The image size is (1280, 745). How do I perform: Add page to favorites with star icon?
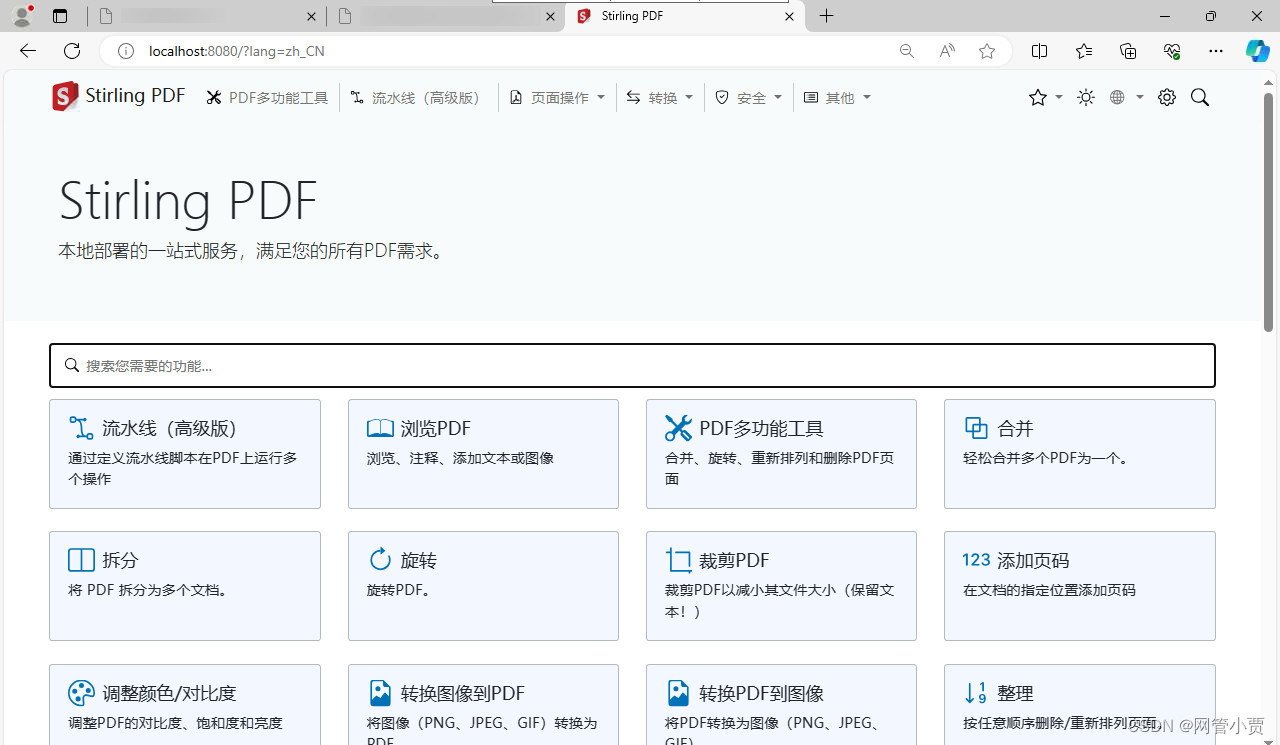click(987, 51)
